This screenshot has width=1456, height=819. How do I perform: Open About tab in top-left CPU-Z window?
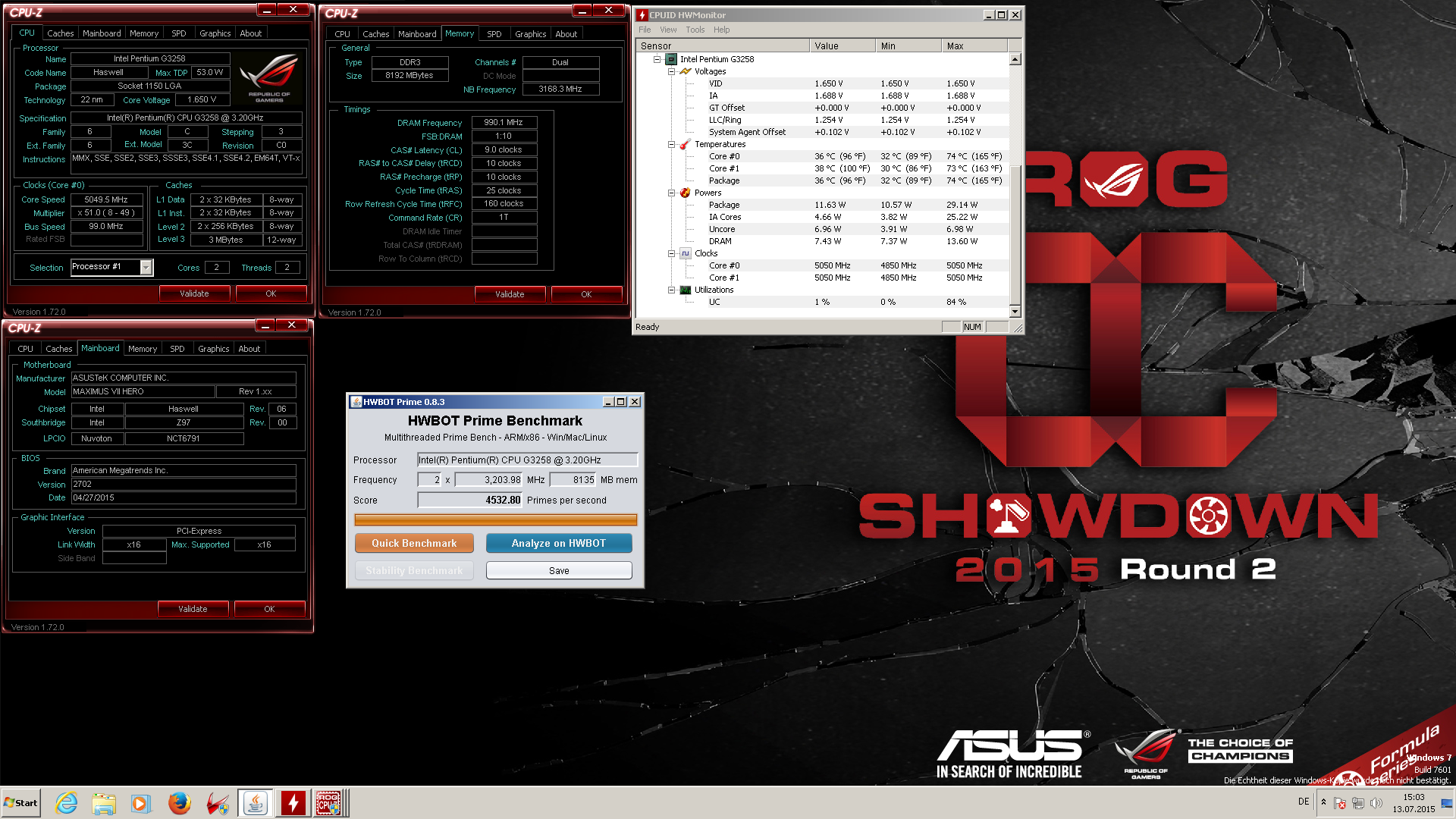pyautogui.click(x=251, y=33)
